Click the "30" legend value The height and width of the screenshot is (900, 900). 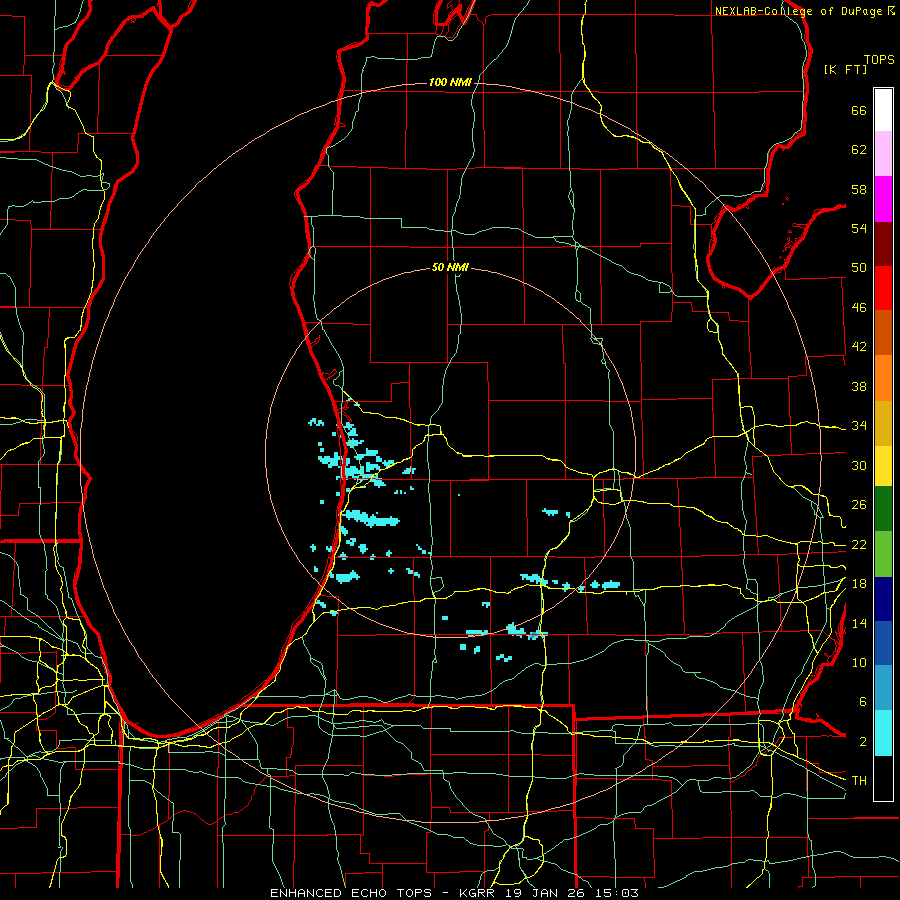[859, 465]
